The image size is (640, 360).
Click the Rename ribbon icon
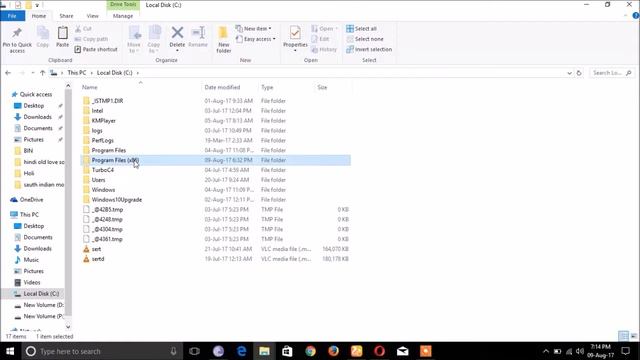198,33
